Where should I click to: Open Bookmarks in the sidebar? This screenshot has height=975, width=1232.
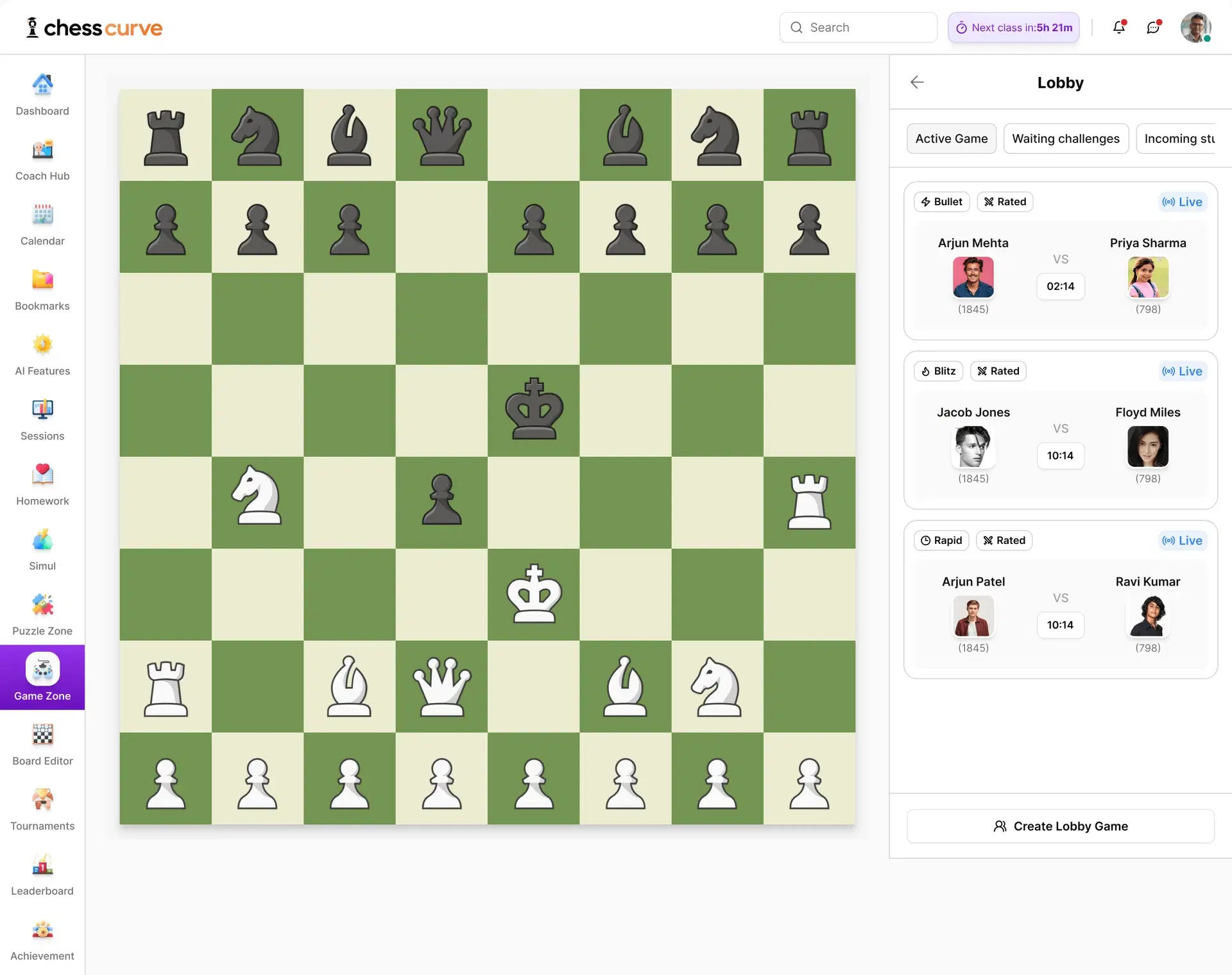coord(42,290)
